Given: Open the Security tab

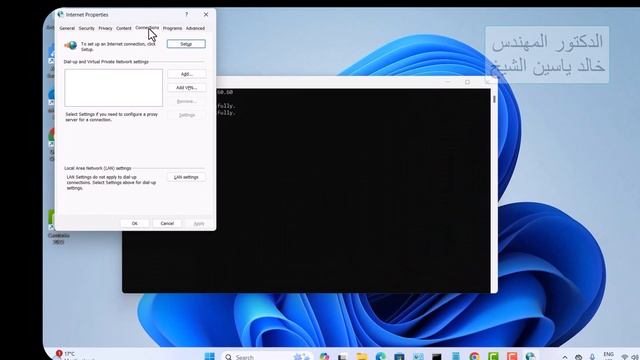Looking at the screenshot, I should pyautogui.click(x=87, y=29).
